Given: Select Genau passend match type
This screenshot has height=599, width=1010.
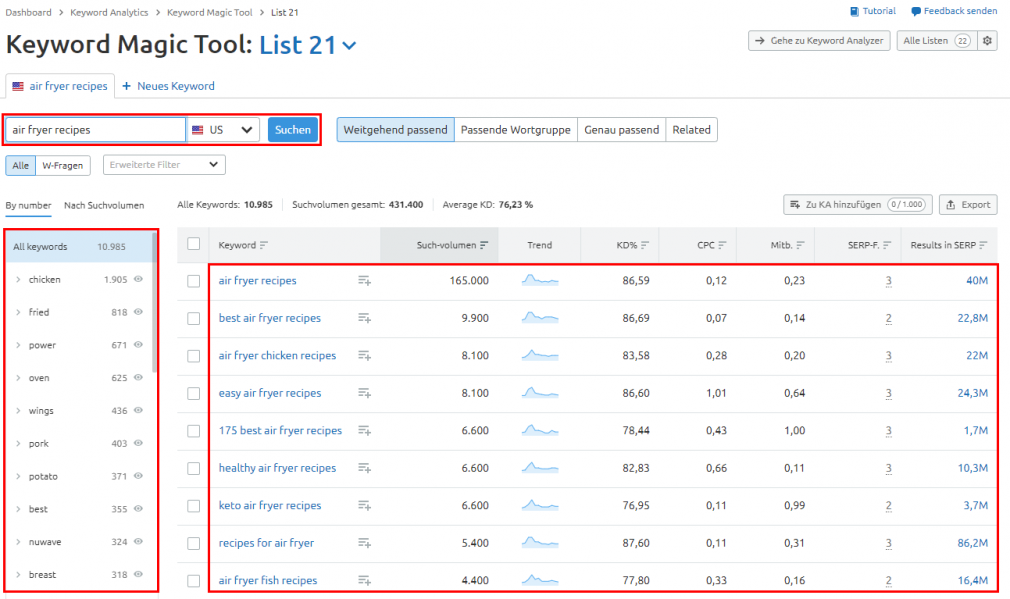Looking at the screenshot, I should [622, 129].
